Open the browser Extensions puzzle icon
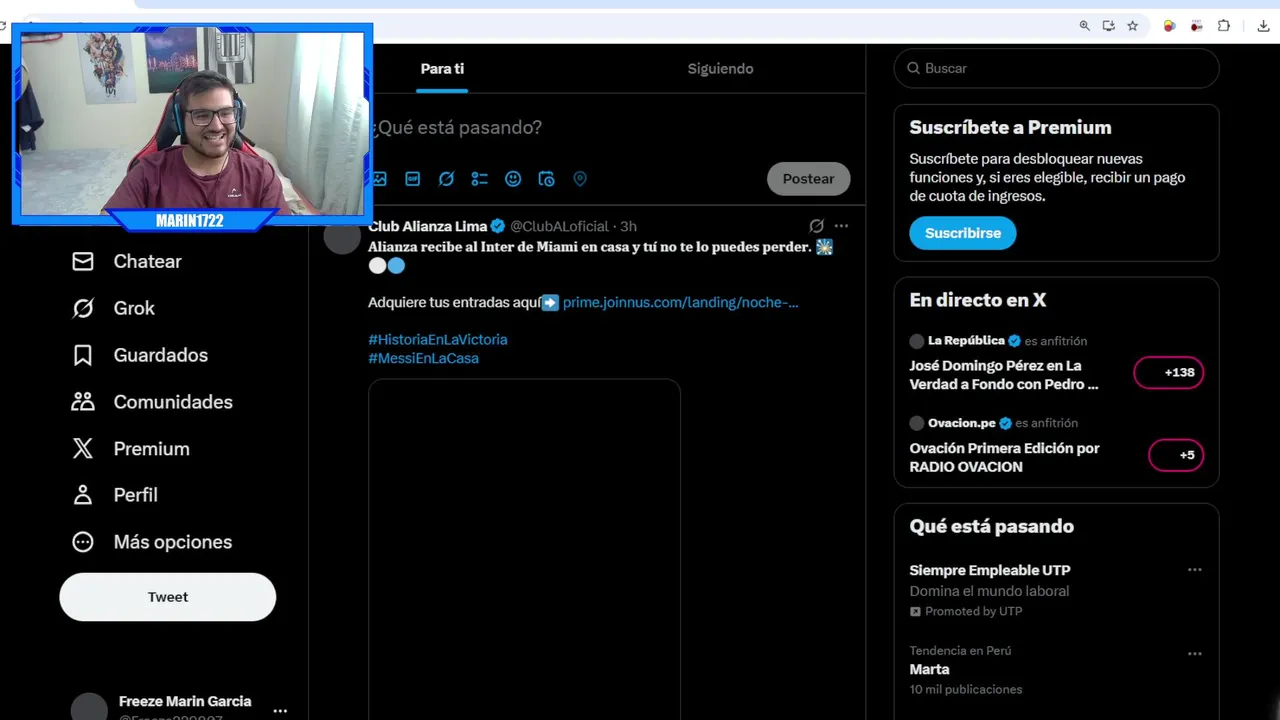Image resolution: width=1280 pixels, height=720 pixels. [x=1223, y=26]
